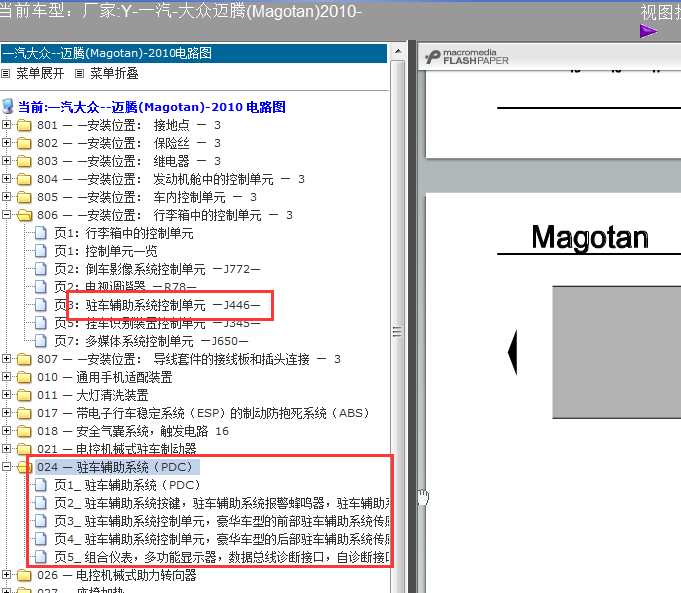Click the 菜单展开 expand icon
The height and width of the screenshot is (593, 681).
pyautogui.click(x=5, y=74)
